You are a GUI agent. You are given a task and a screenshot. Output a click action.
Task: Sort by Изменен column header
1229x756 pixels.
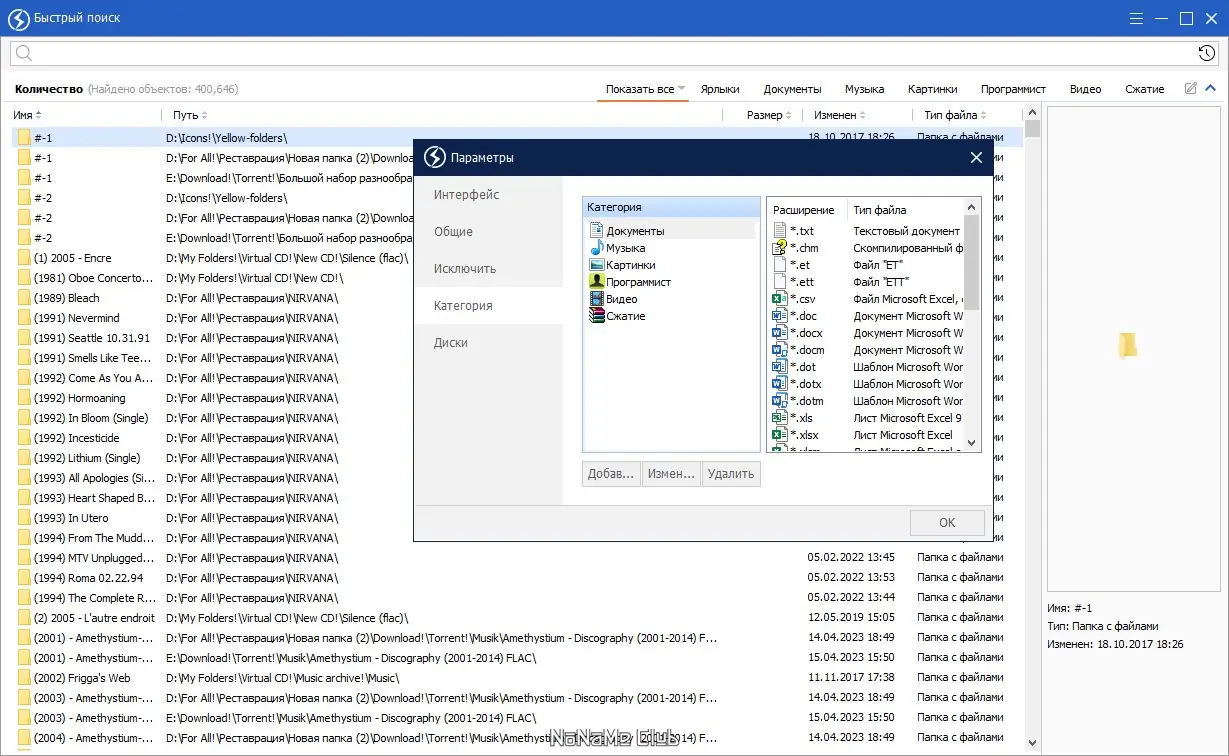click(839, 115)
